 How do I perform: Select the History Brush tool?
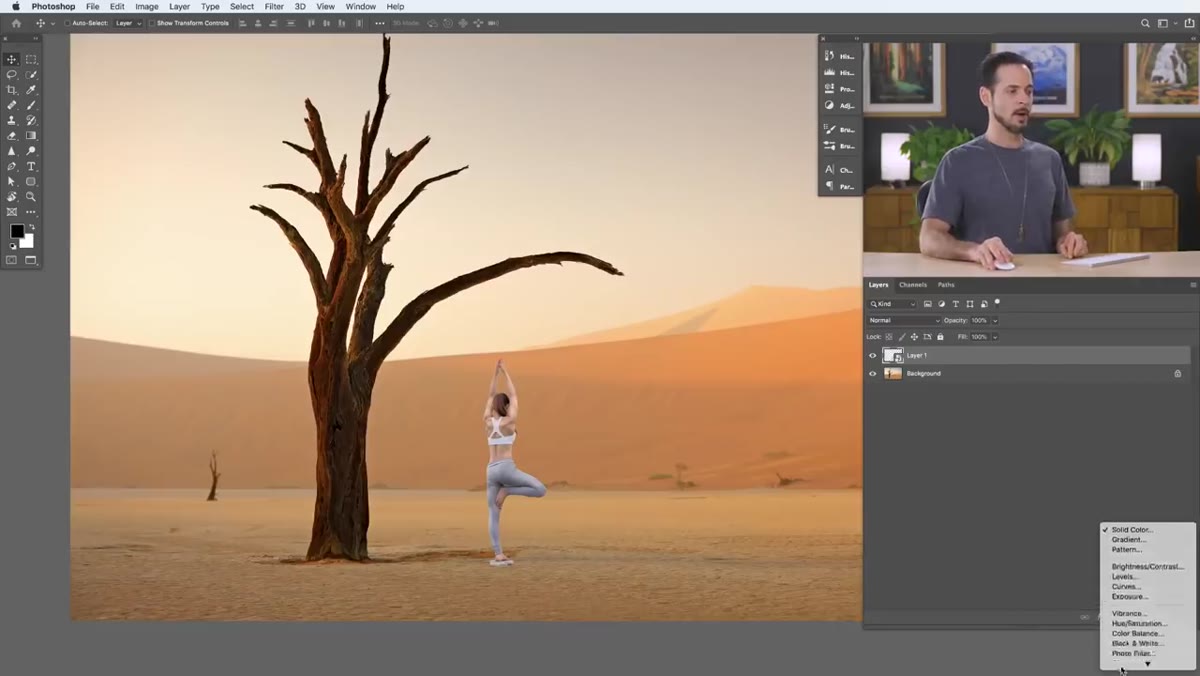(31, 120)
